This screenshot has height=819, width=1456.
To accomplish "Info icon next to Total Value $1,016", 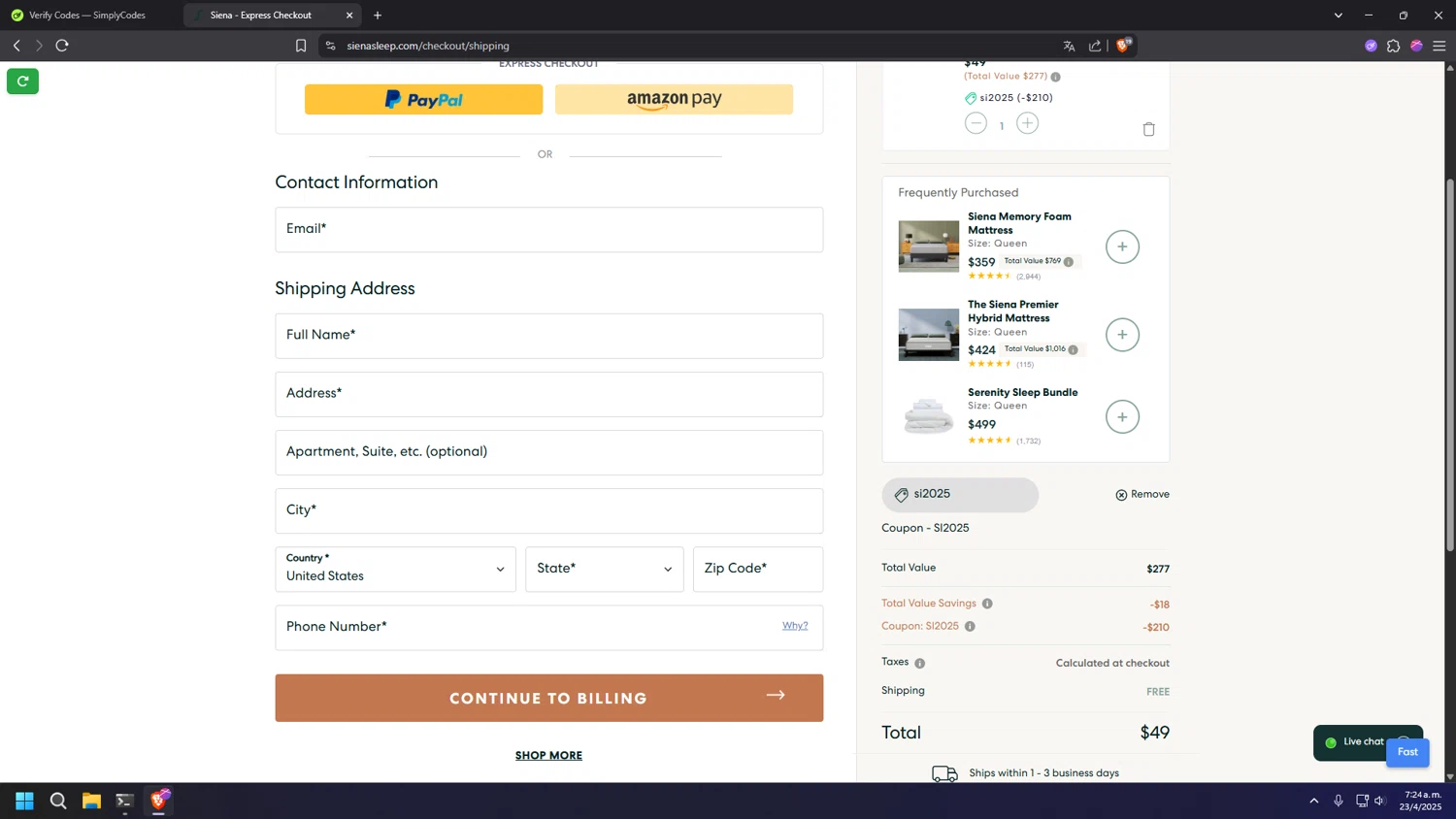I will [x=1073, y=349].
